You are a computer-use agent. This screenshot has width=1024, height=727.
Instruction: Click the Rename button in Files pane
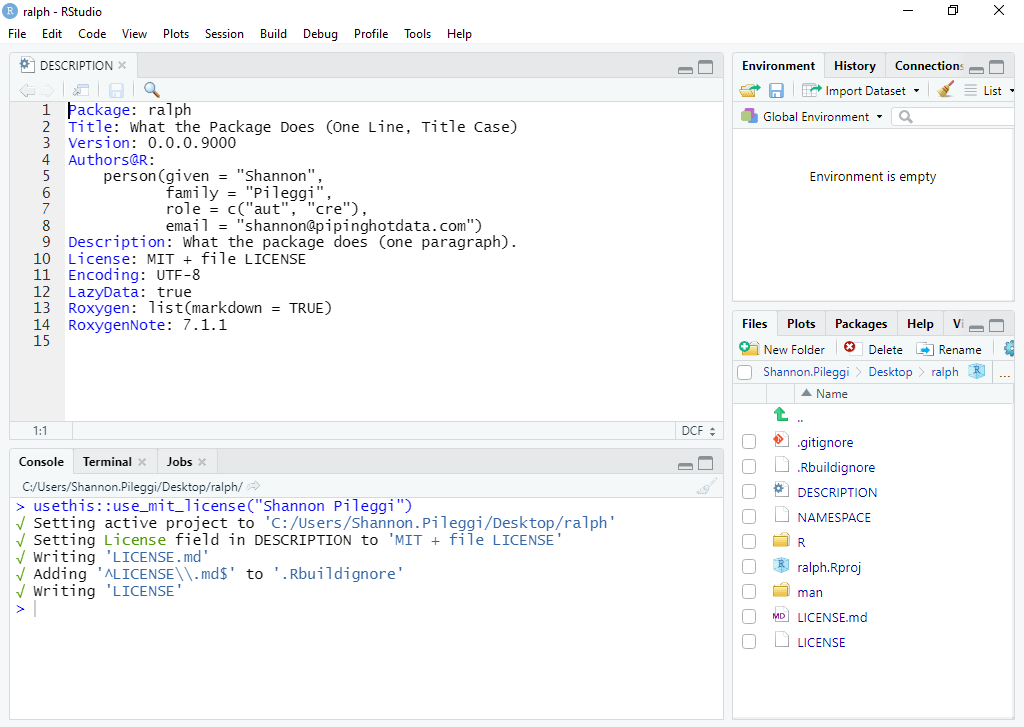coord(949,349)
